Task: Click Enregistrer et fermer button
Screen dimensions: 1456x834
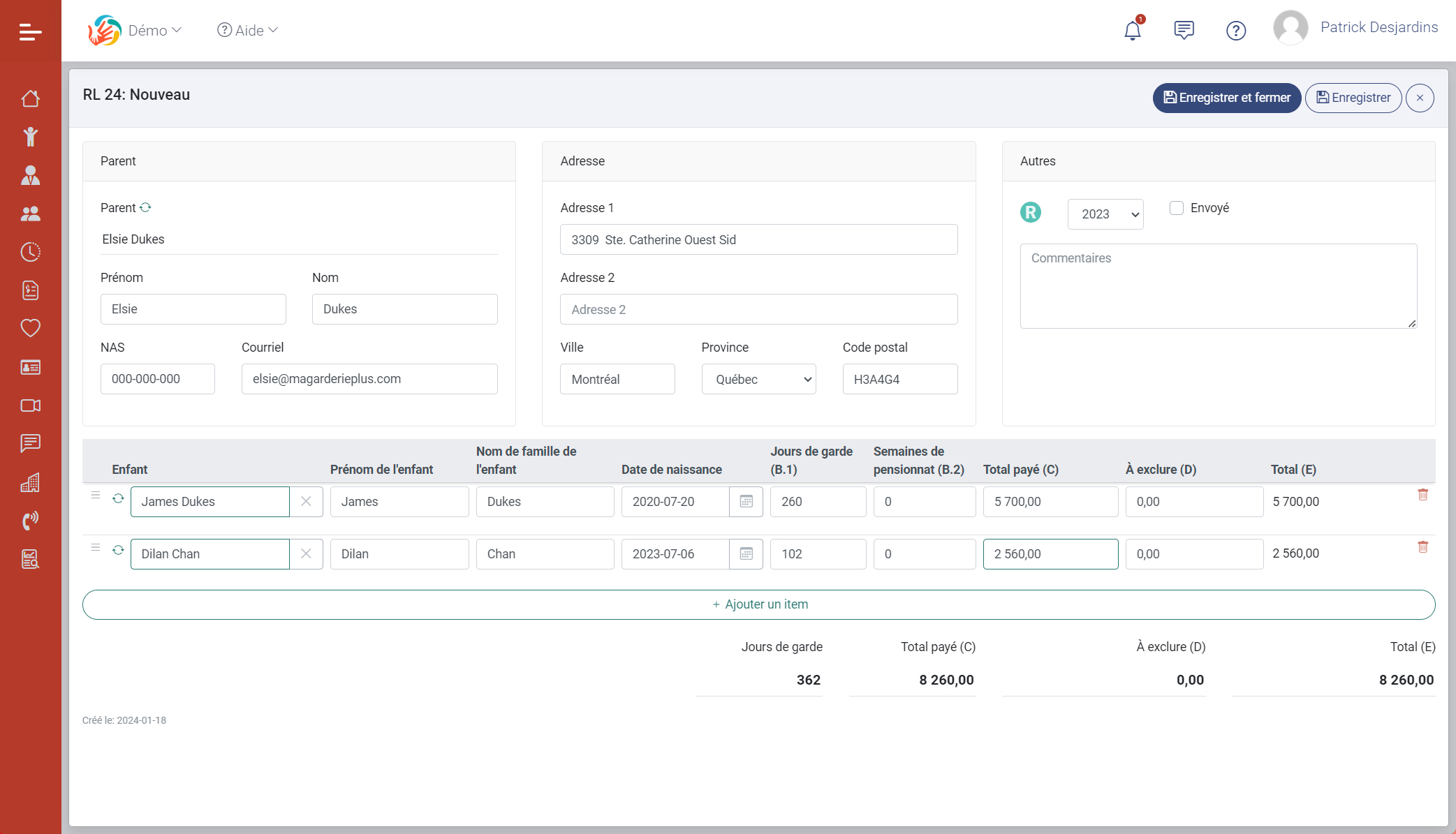Action: 1226,98
